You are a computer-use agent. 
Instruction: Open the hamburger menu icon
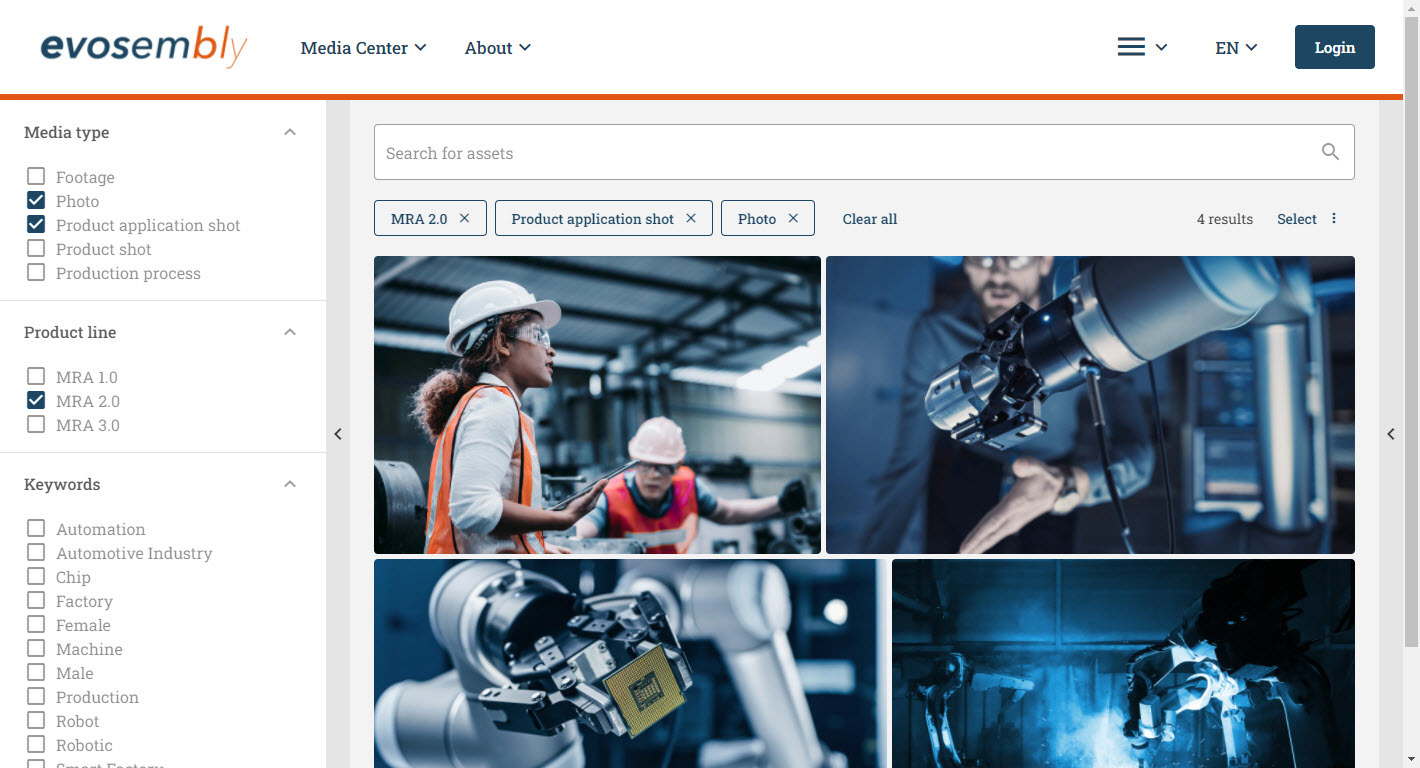pos(1131,47)
